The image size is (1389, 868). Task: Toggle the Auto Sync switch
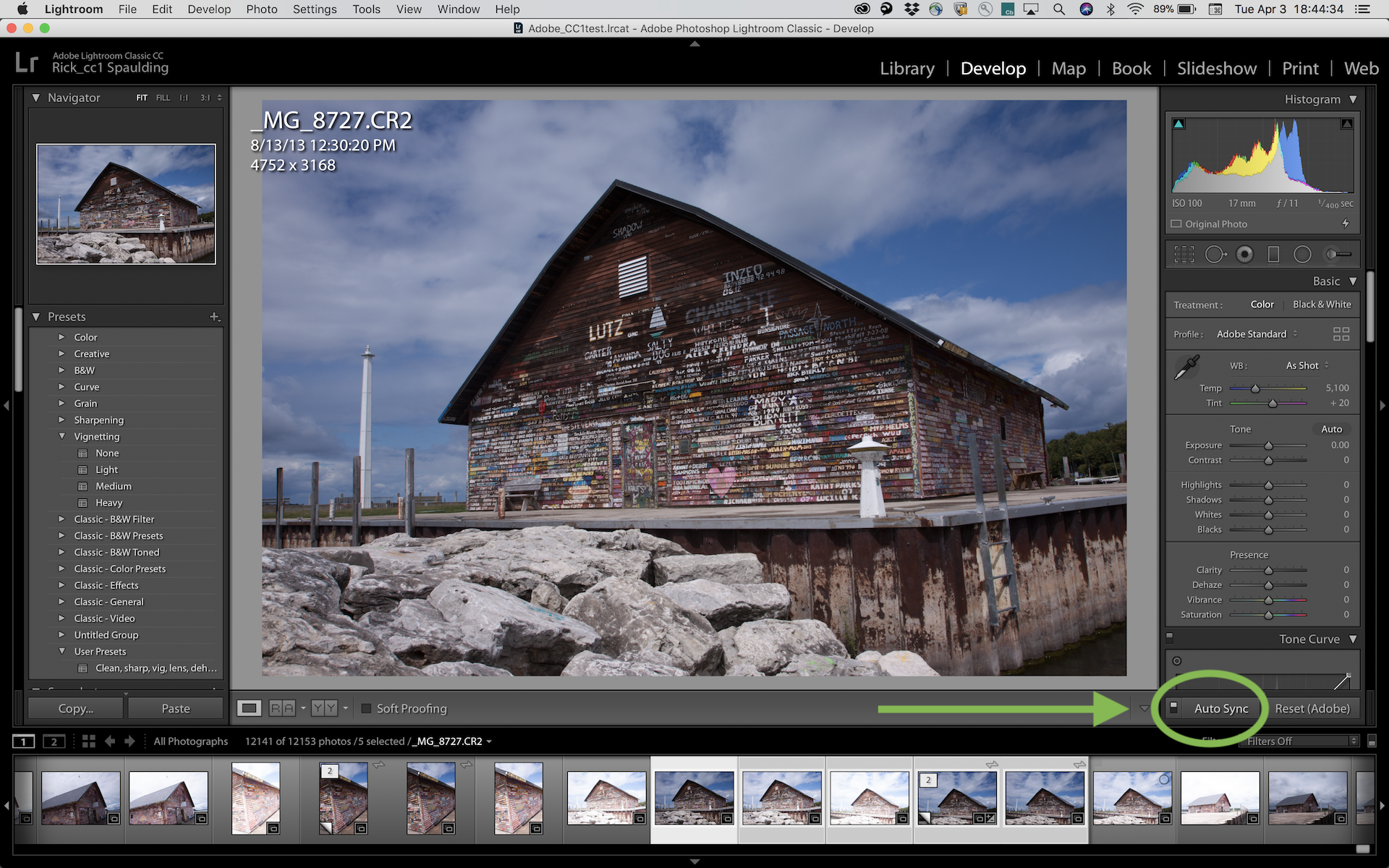point(1174,707)
